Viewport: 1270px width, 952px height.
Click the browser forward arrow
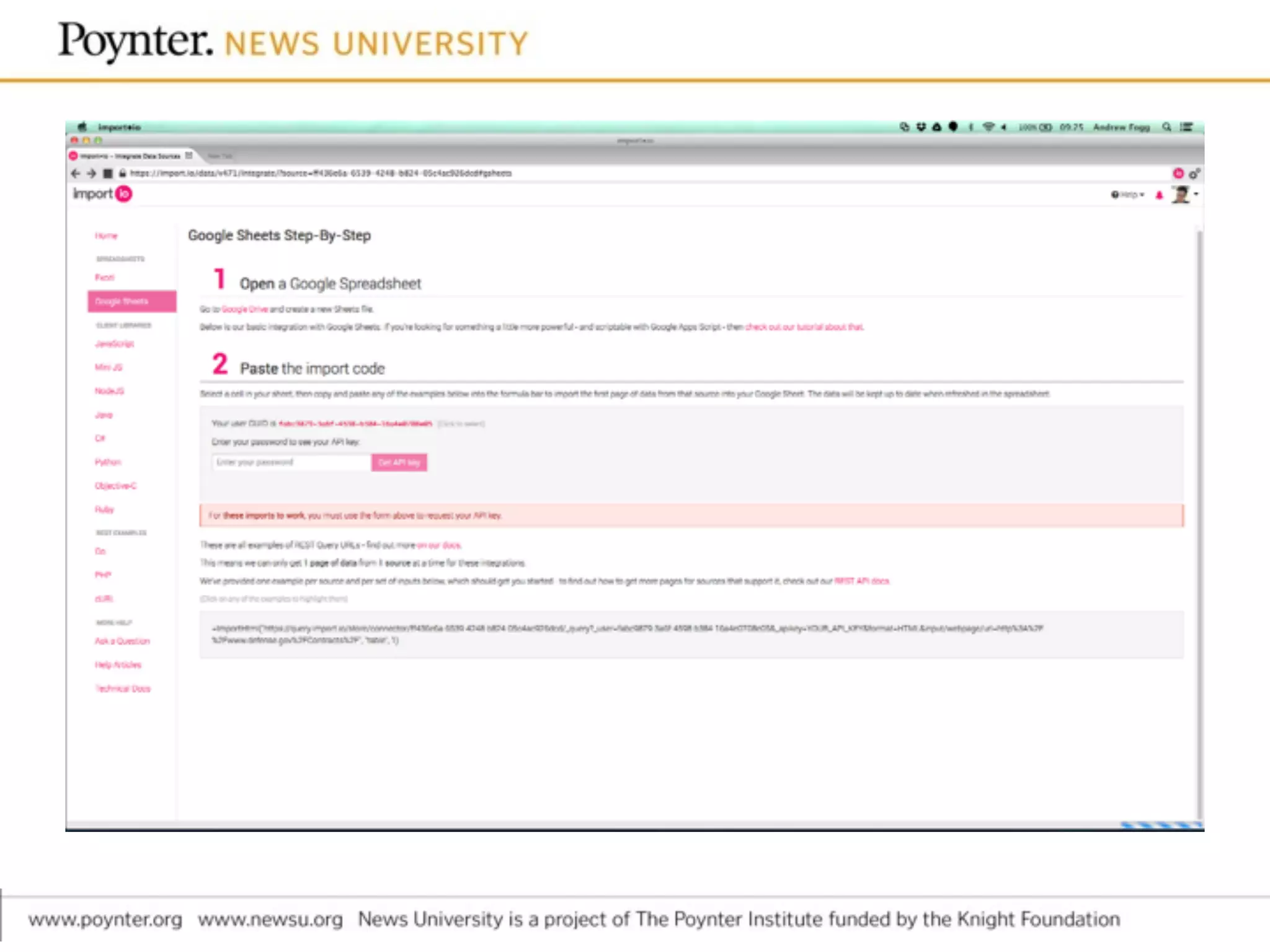click(92, 174)
